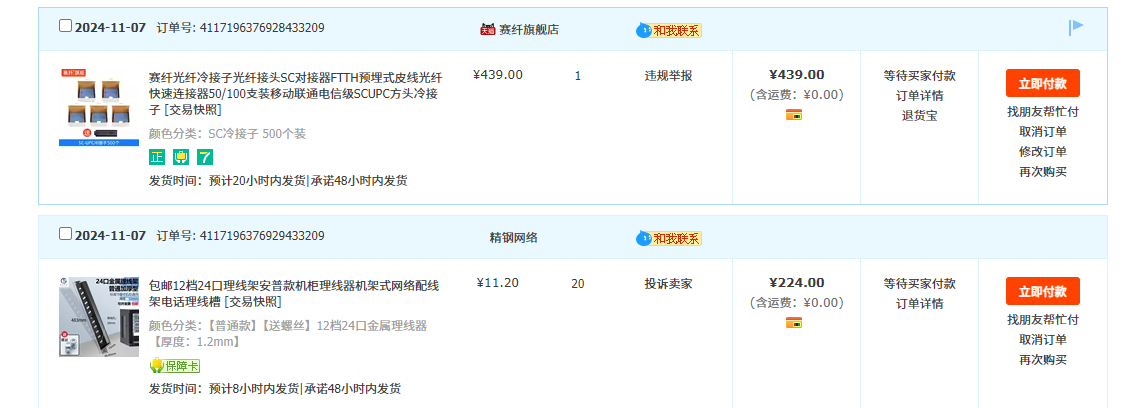
Task: Click the yellow shield badge on first item
Action: pos(181,157)
